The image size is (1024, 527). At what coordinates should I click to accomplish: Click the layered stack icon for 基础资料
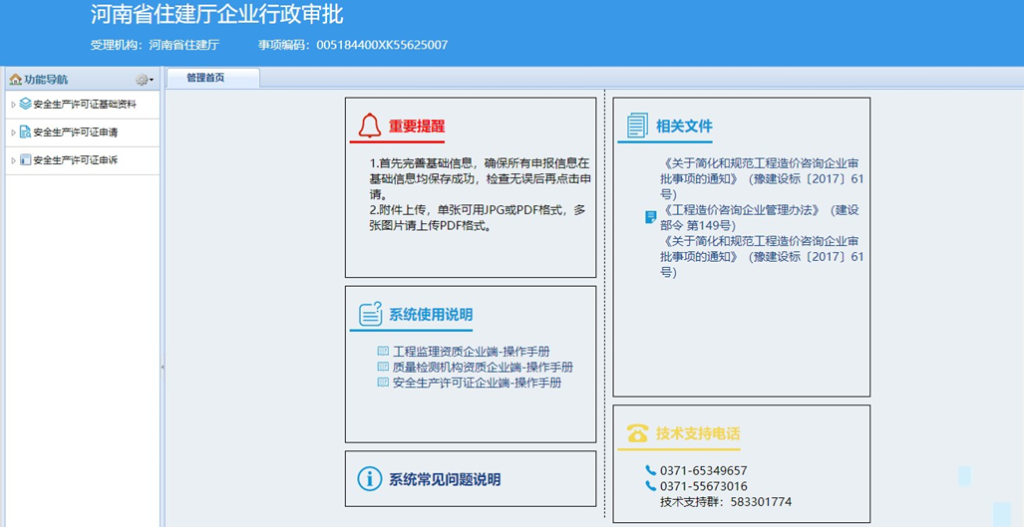point(25,104)
